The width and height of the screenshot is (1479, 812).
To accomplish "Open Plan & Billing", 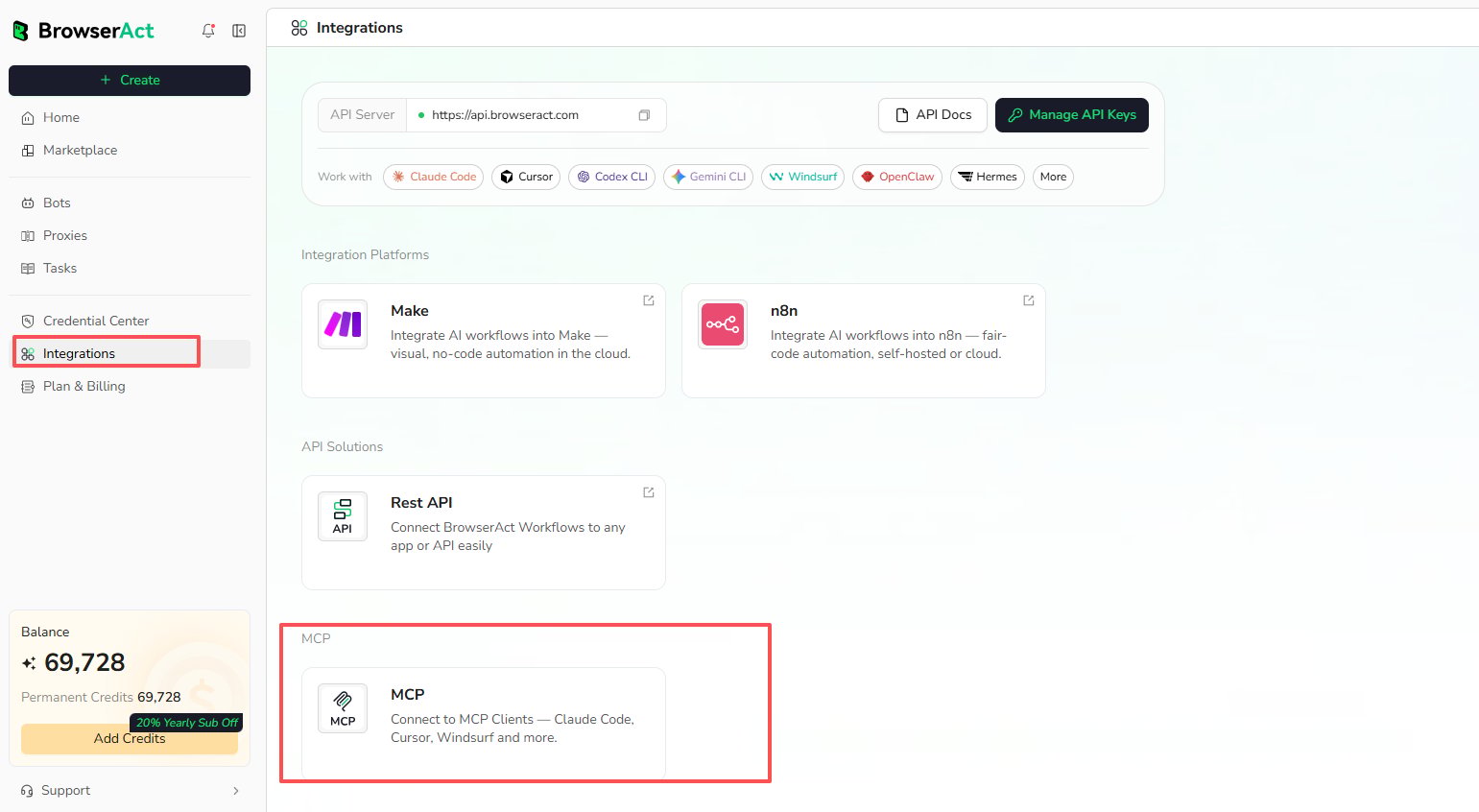I will (130, 386).
